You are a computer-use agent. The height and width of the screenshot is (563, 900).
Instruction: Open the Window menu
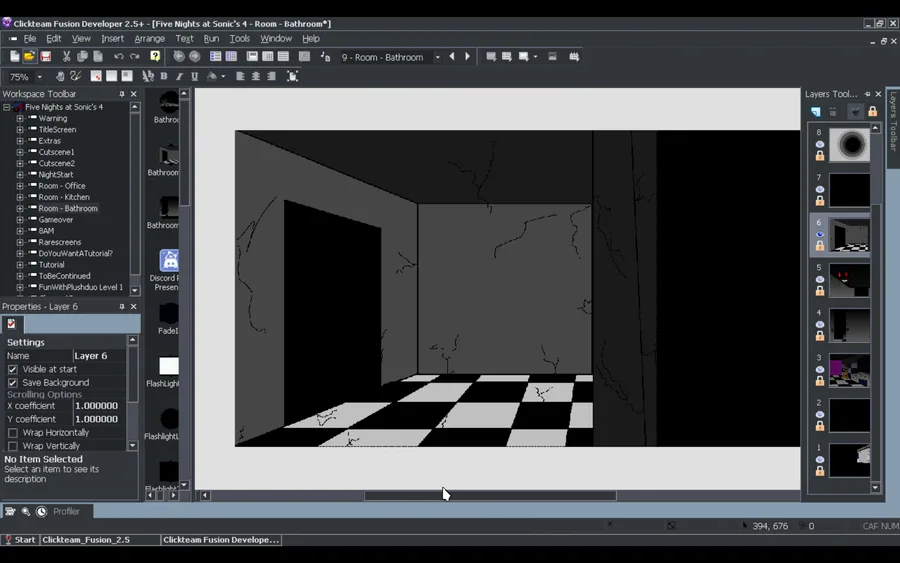[x=276, y=38]
